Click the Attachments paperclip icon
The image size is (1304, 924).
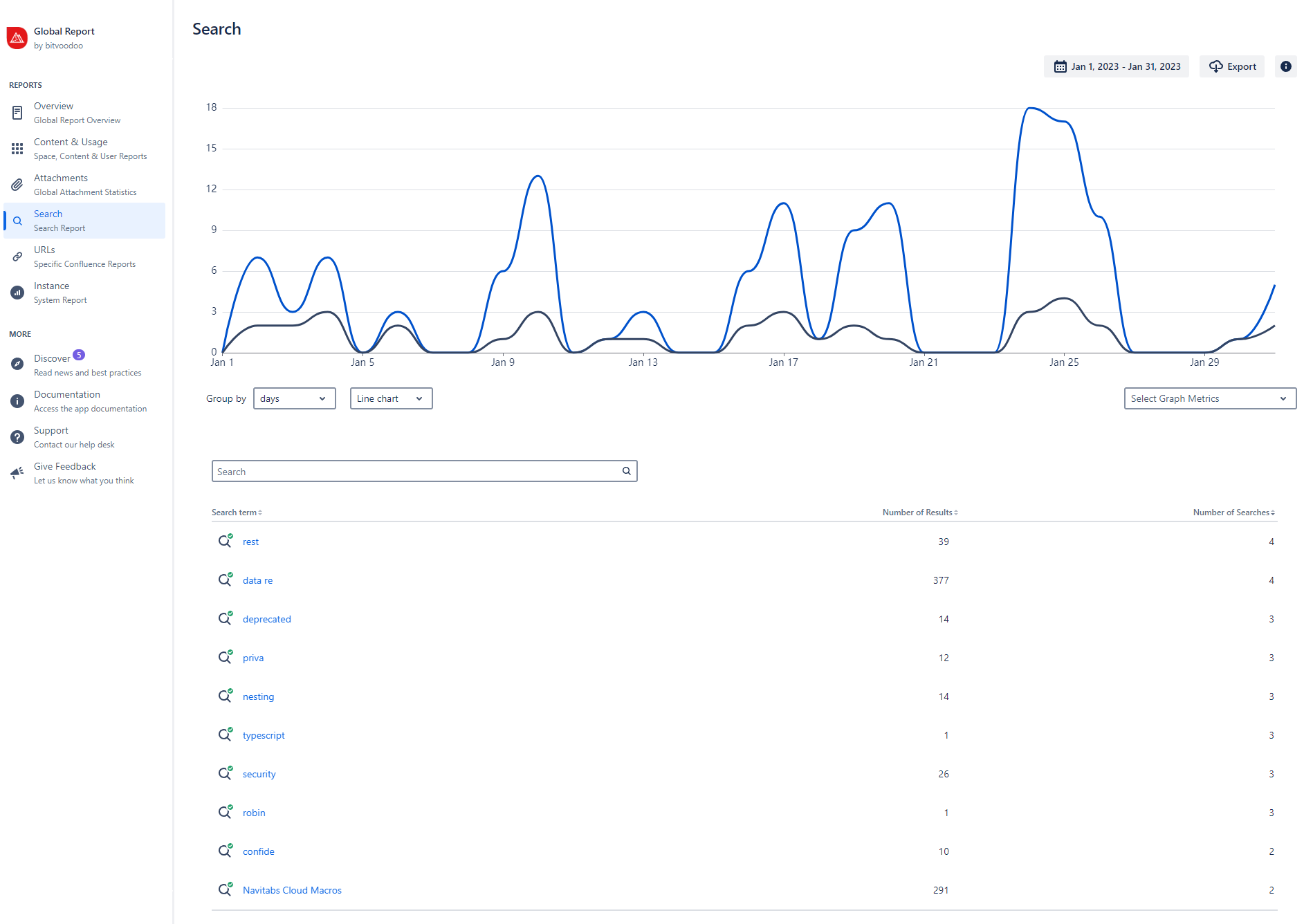pos(17,185)
